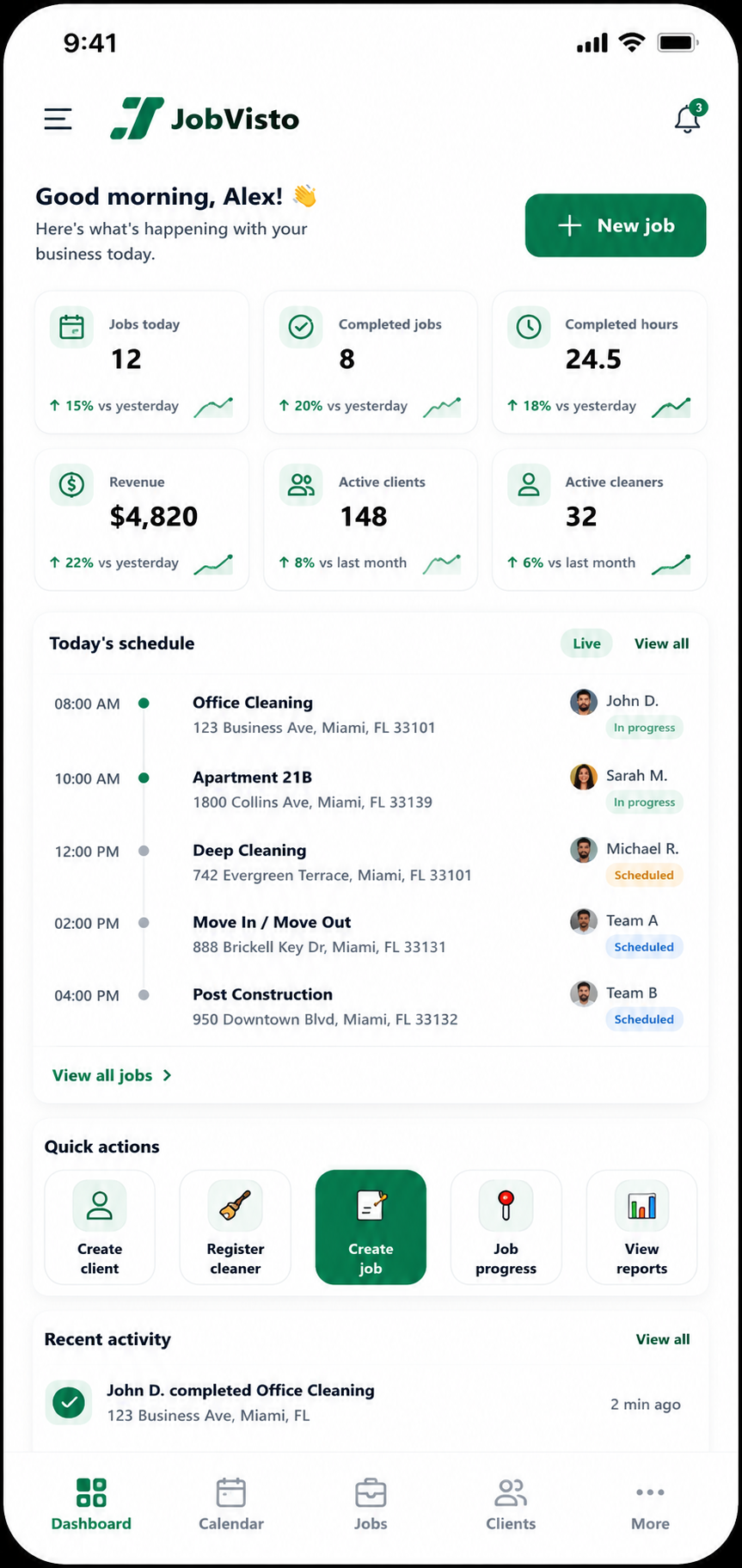Open the Clients tab
742x1568 pixels.
point(511,1504)
